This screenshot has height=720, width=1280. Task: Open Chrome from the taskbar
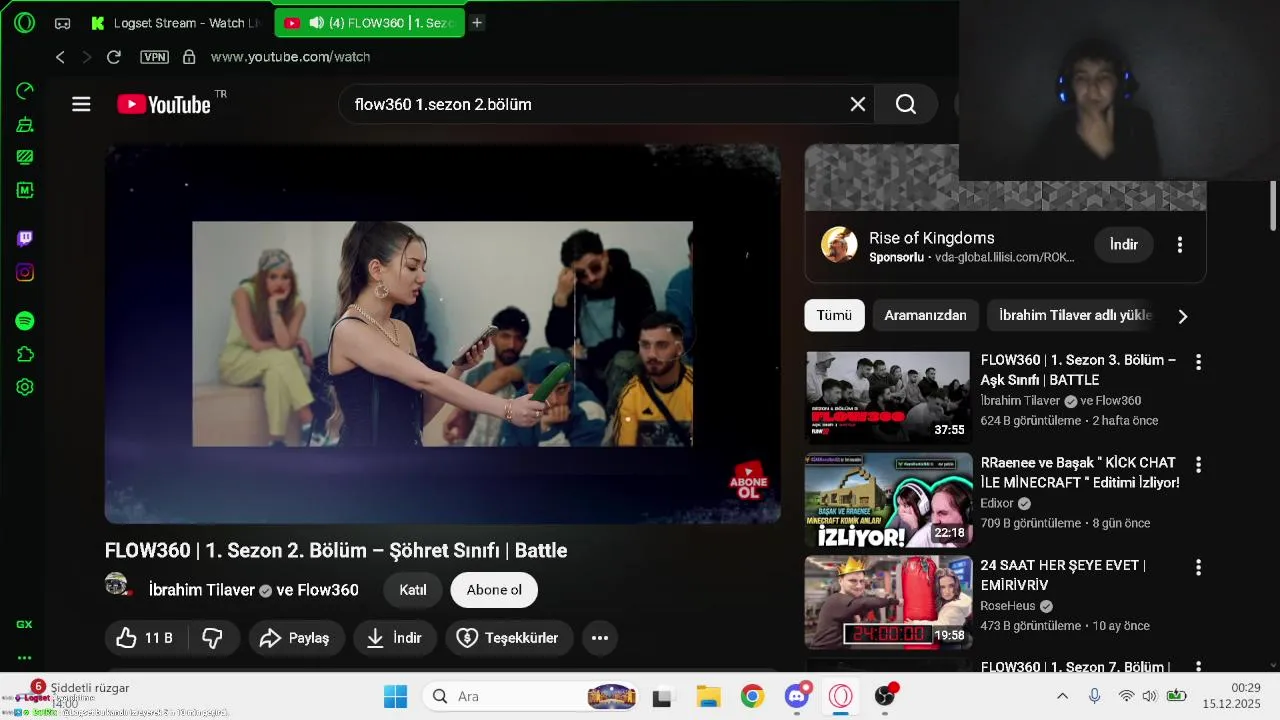click(x=752, y=696)
